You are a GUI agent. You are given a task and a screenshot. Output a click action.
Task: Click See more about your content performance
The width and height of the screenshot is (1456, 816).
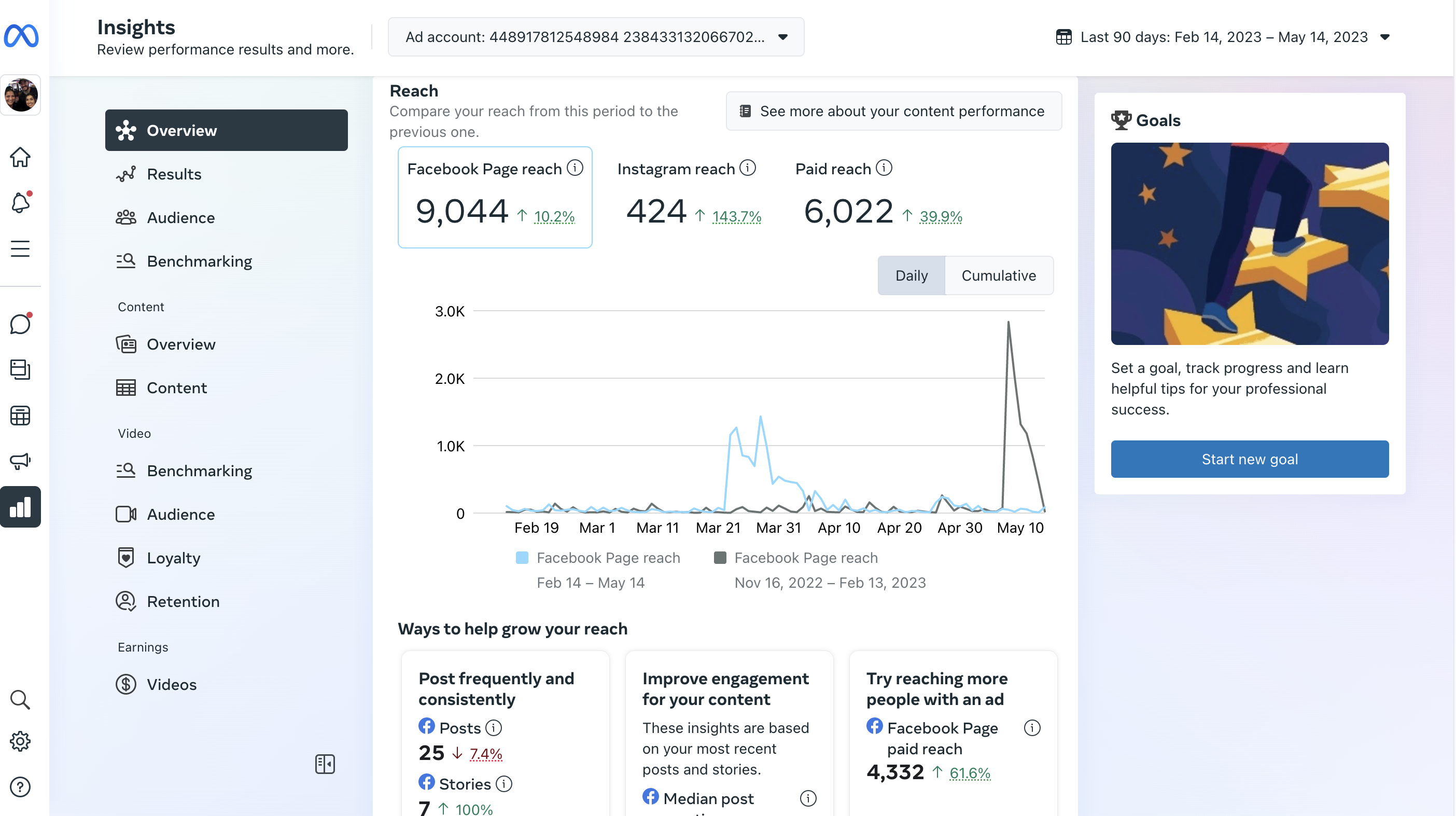pyautogui.click(x=893, y=112)
